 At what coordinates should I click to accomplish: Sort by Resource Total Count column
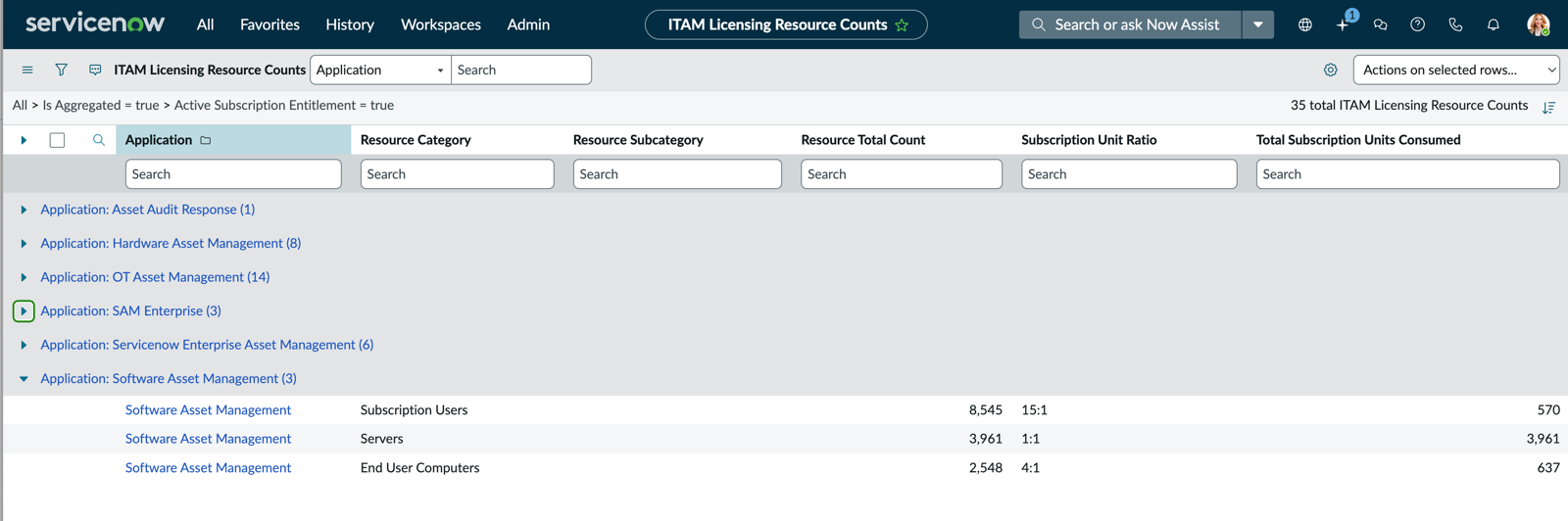[863, 140]
